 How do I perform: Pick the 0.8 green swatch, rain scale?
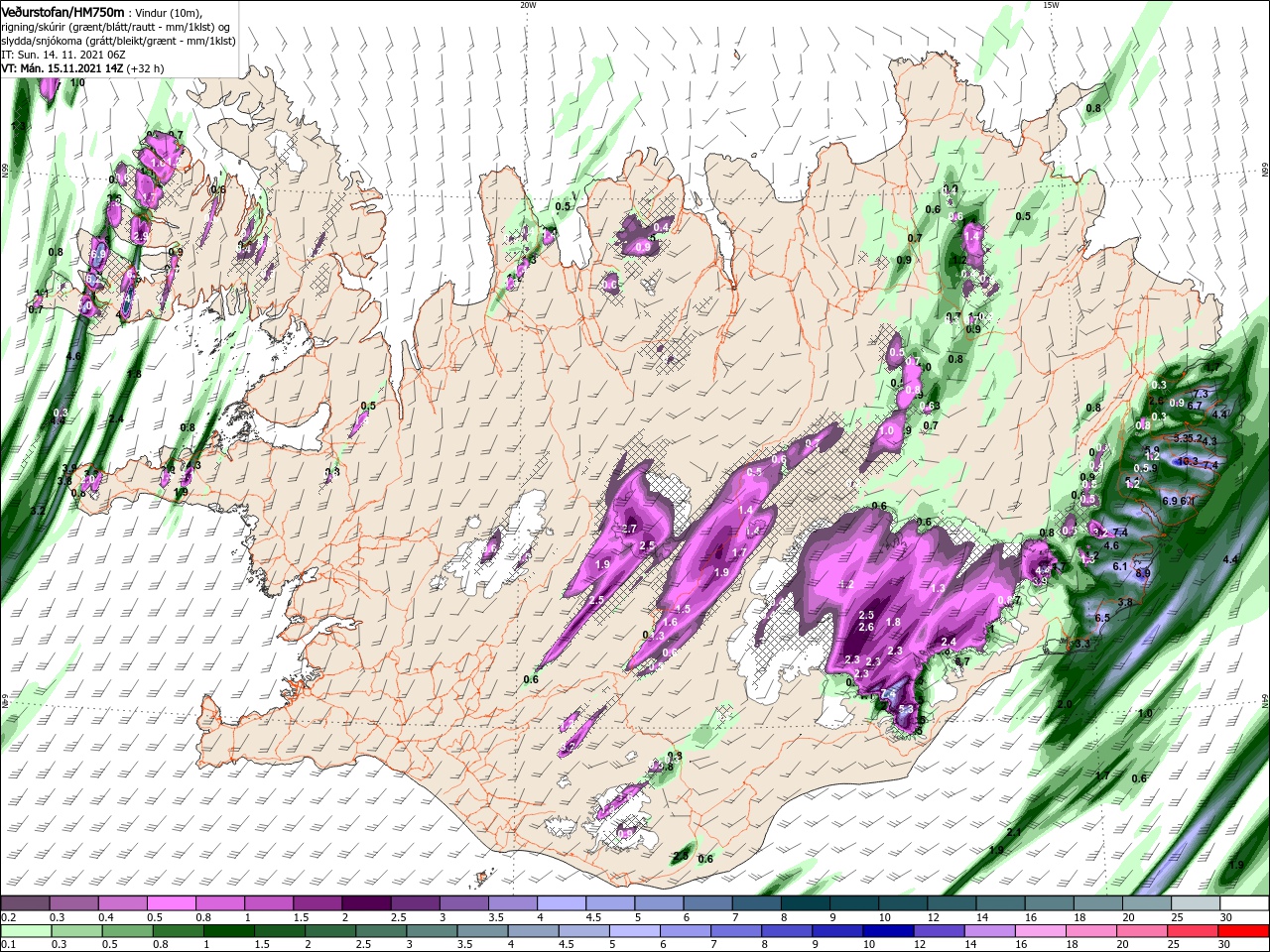[179, 930]
